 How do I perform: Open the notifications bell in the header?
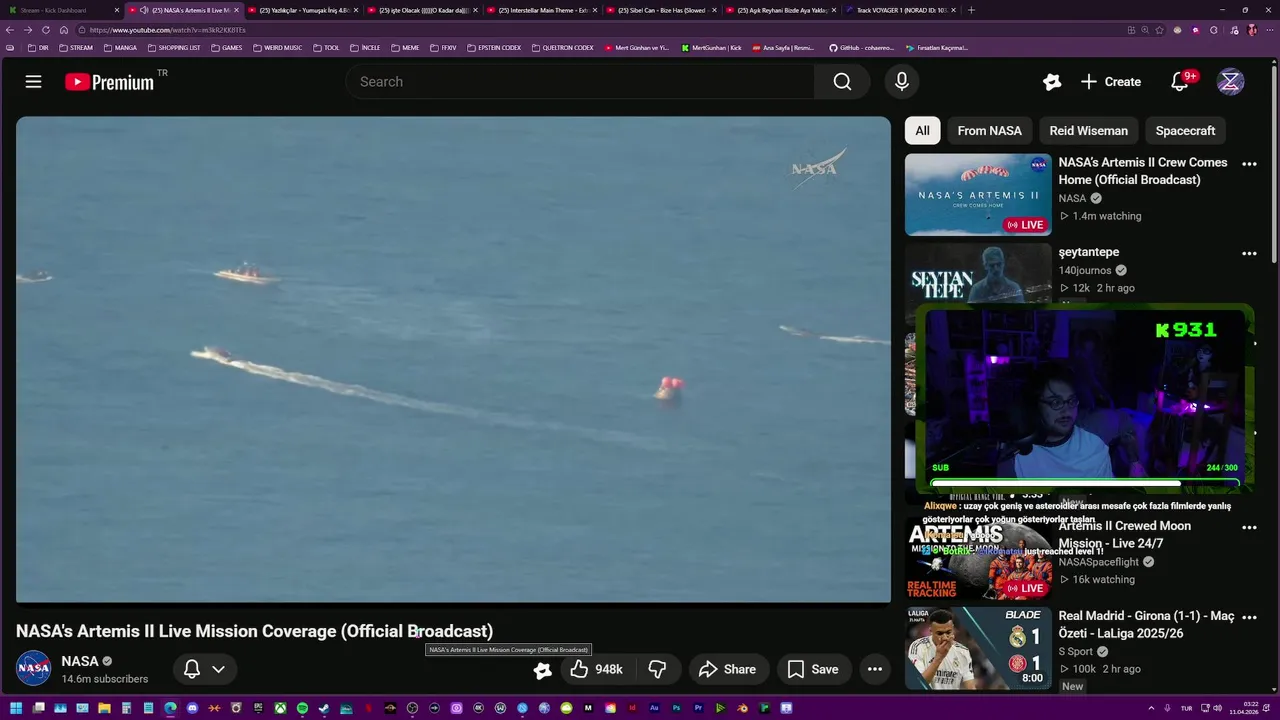coord(1180,82)
